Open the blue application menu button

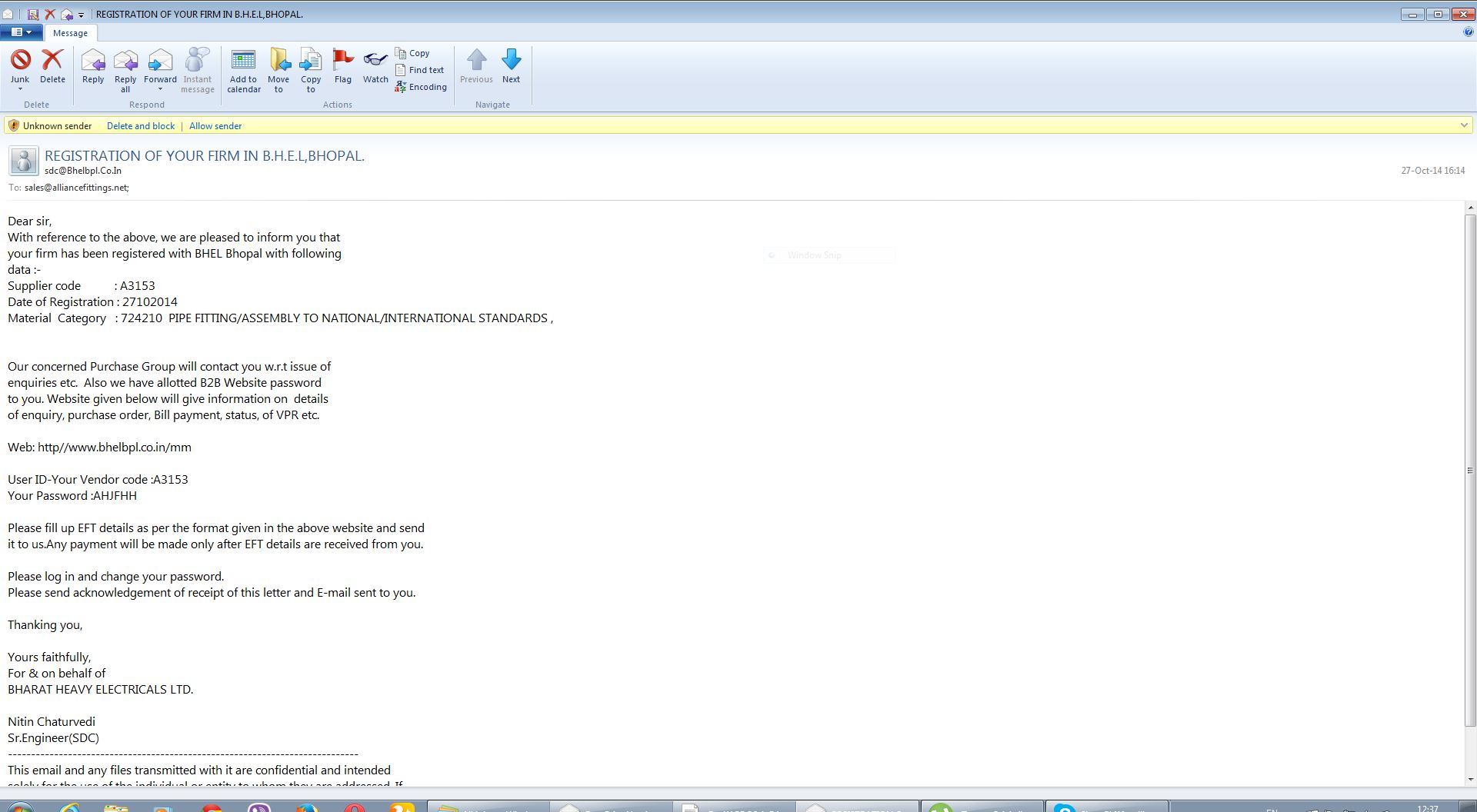coord(21,32)
